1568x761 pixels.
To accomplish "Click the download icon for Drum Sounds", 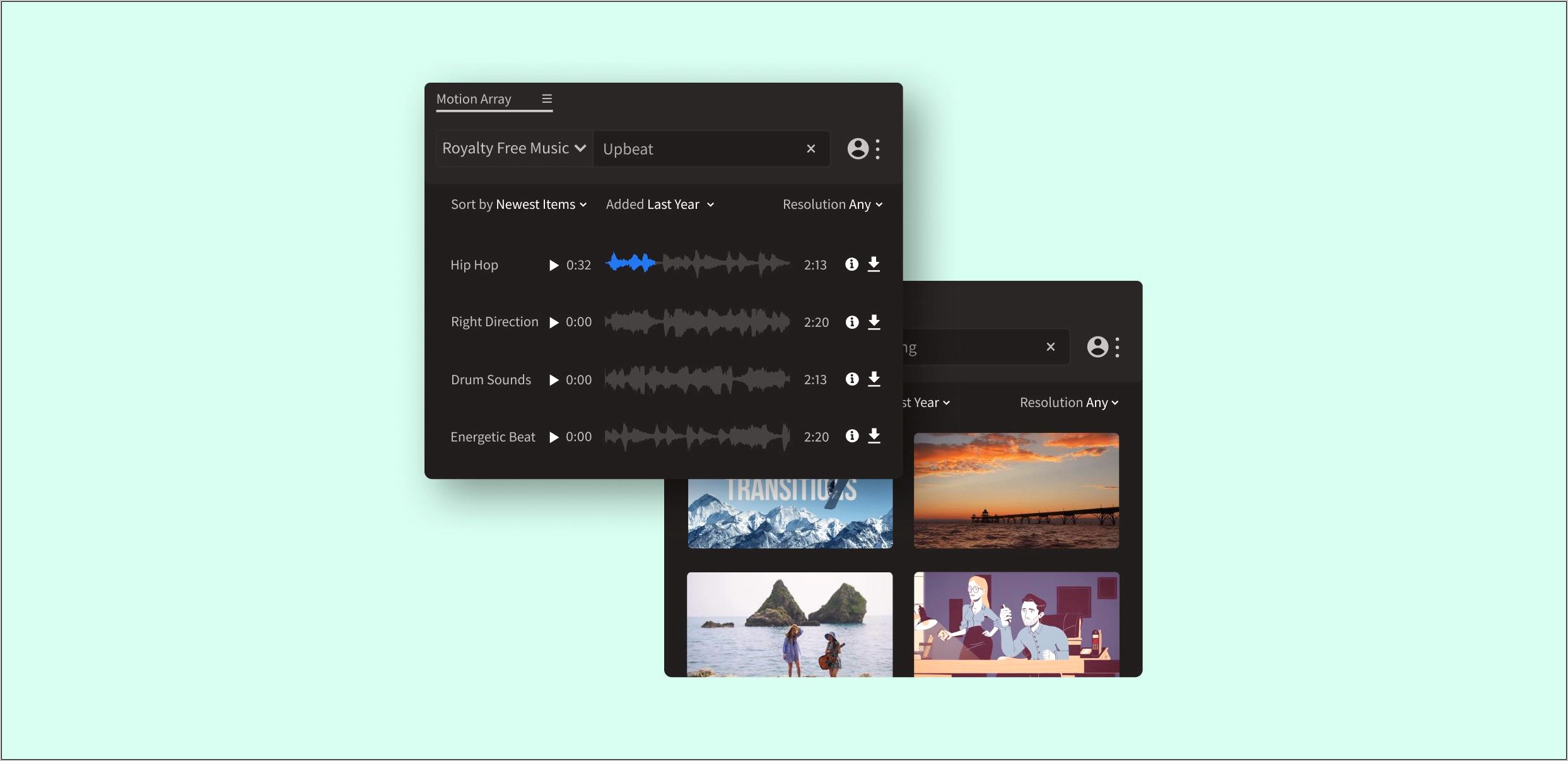I will (x=875, y=379).
